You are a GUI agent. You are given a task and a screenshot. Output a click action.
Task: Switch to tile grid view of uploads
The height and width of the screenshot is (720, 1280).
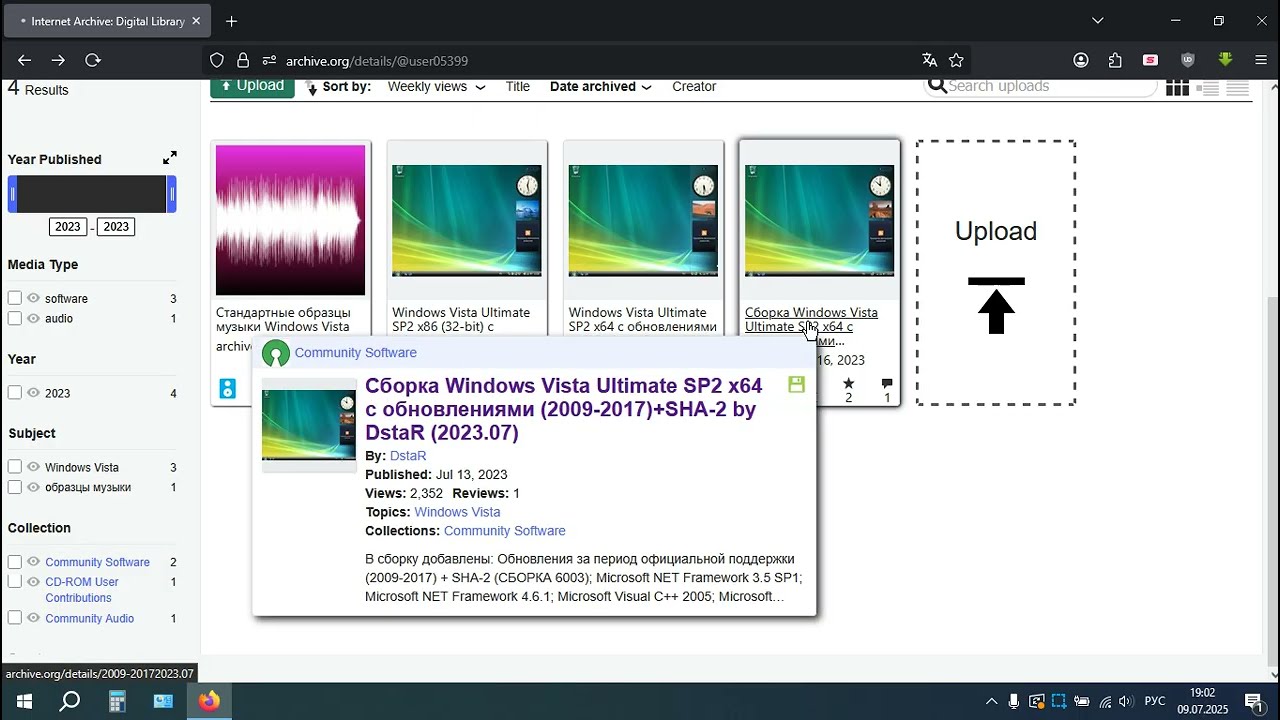[x=1177, y=87]
